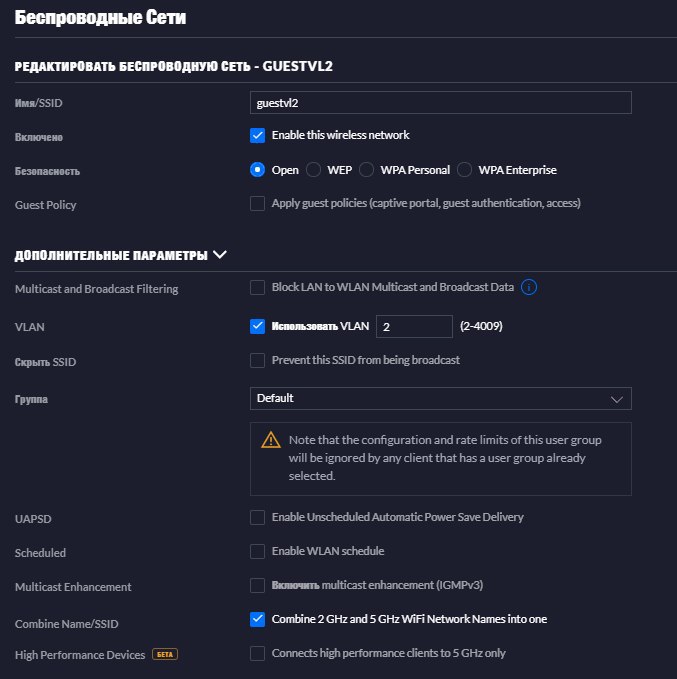Select WPA Personal security
The height and width of the screenshot is (679, 677).
(366, 170)
